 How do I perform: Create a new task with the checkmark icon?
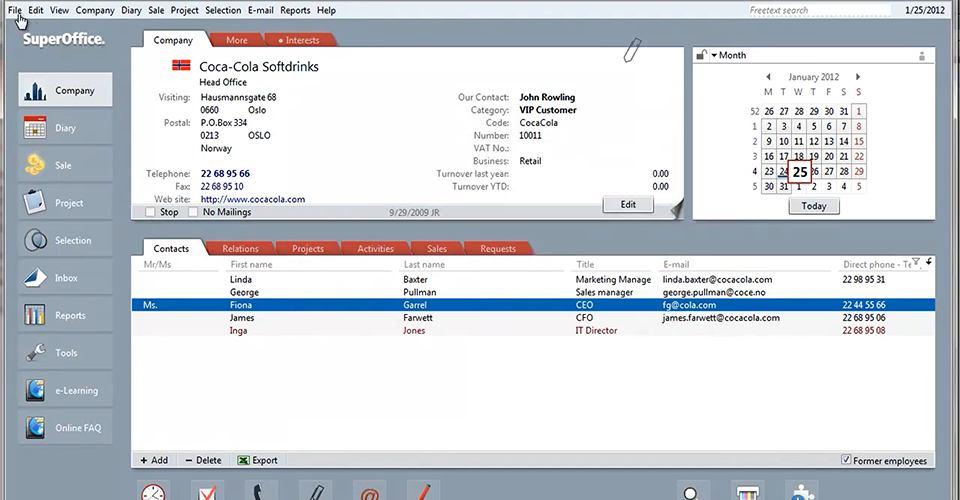click(207, 491)
